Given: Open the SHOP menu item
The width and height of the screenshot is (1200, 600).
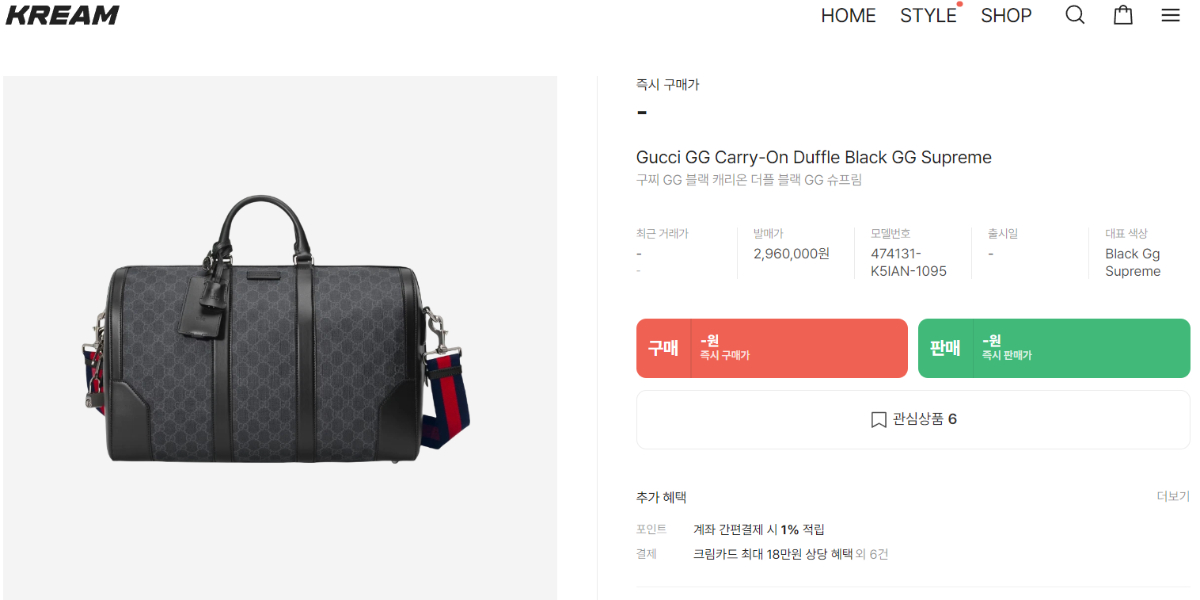Looking at the screenshot, I should pyautogui.click(x=1006, y=15).
